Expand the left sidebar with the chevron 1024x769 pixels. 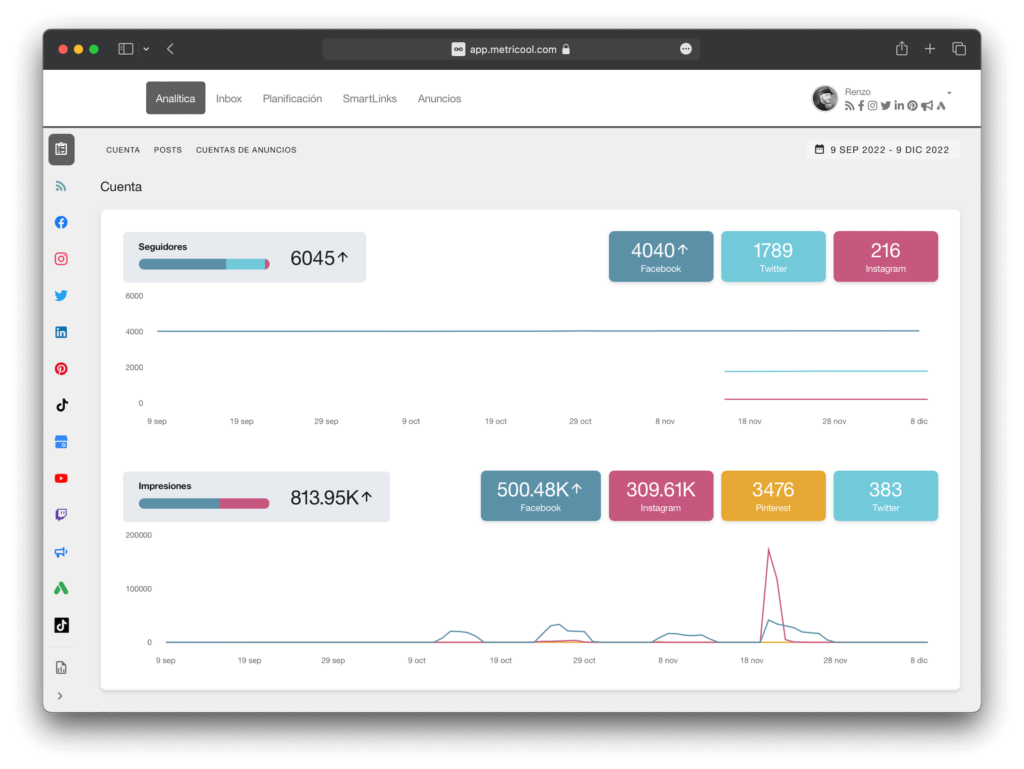(60, 696)
